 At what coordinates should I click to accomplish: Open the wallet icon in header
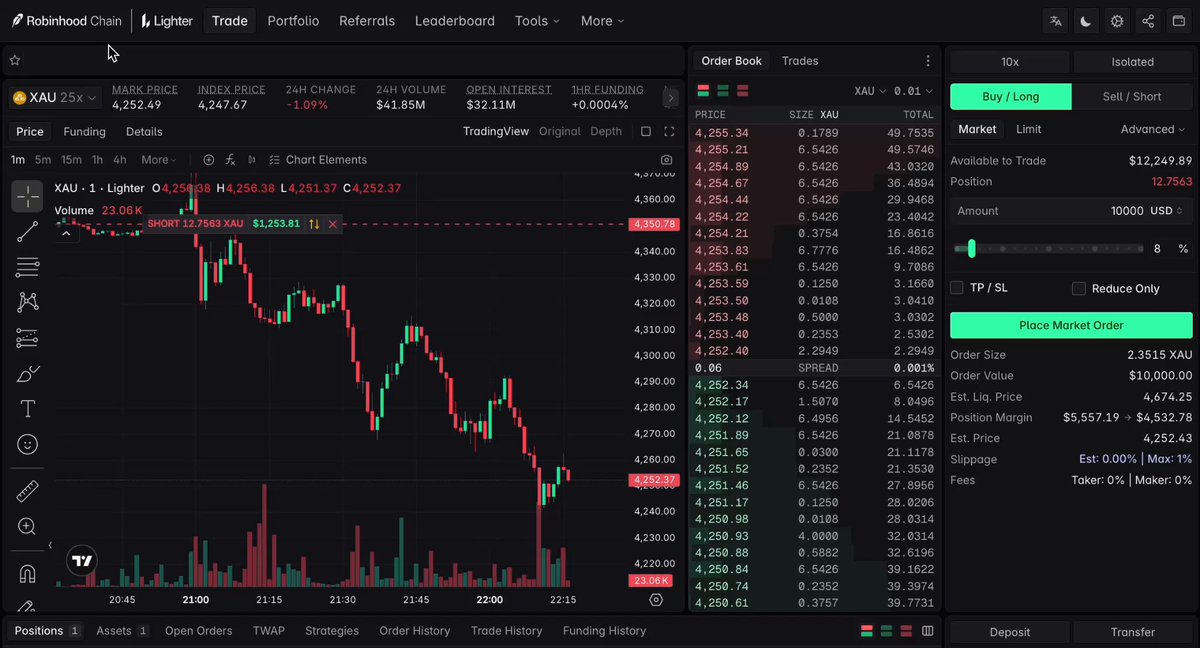click(1179, 21)
